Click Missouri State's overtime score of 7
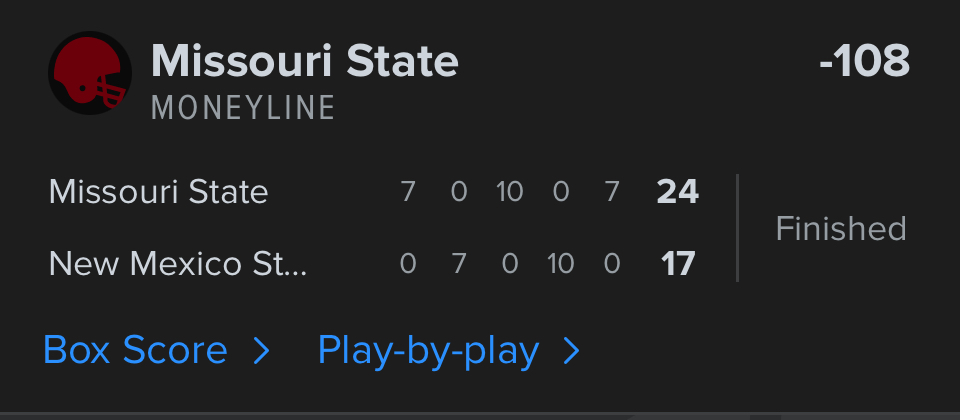 612,191
